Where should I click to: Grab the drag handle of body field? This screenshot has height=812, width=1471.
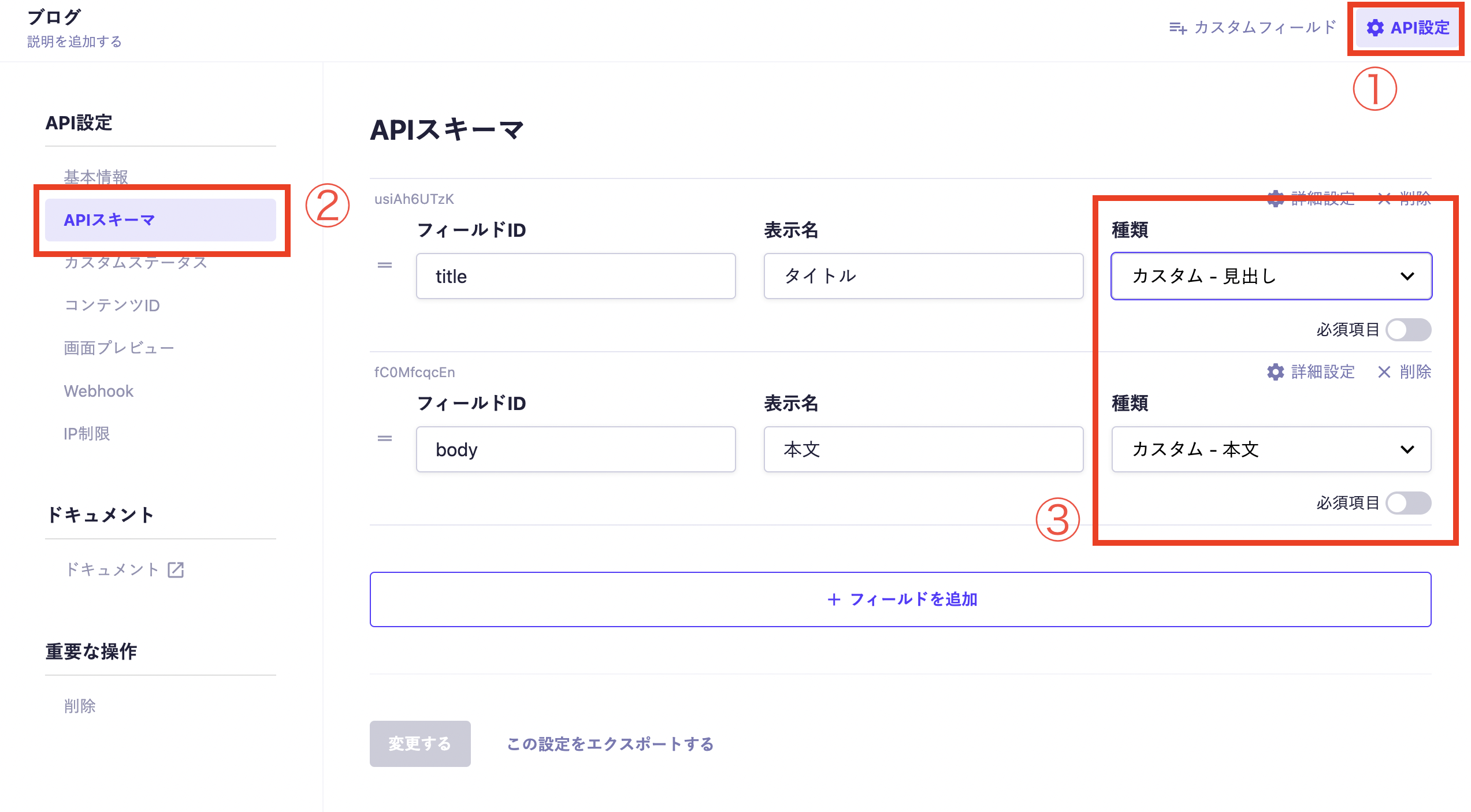point(385,438)
